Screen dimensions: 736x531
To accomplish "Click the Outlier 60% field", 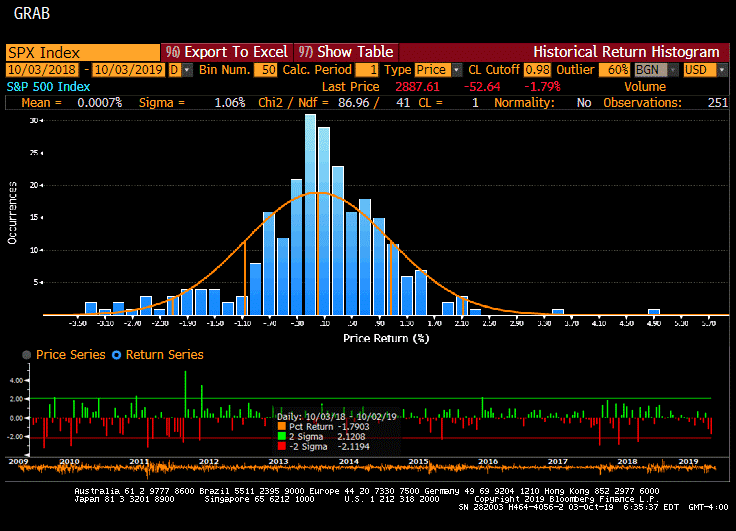I will pos(614,70).
